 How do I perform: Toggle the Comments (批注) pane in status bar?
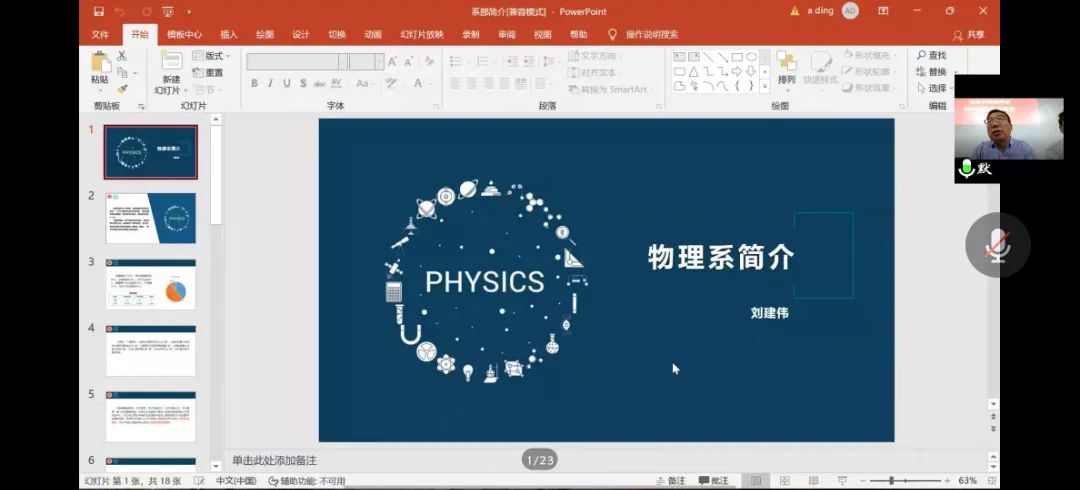[x=713, y=481]
